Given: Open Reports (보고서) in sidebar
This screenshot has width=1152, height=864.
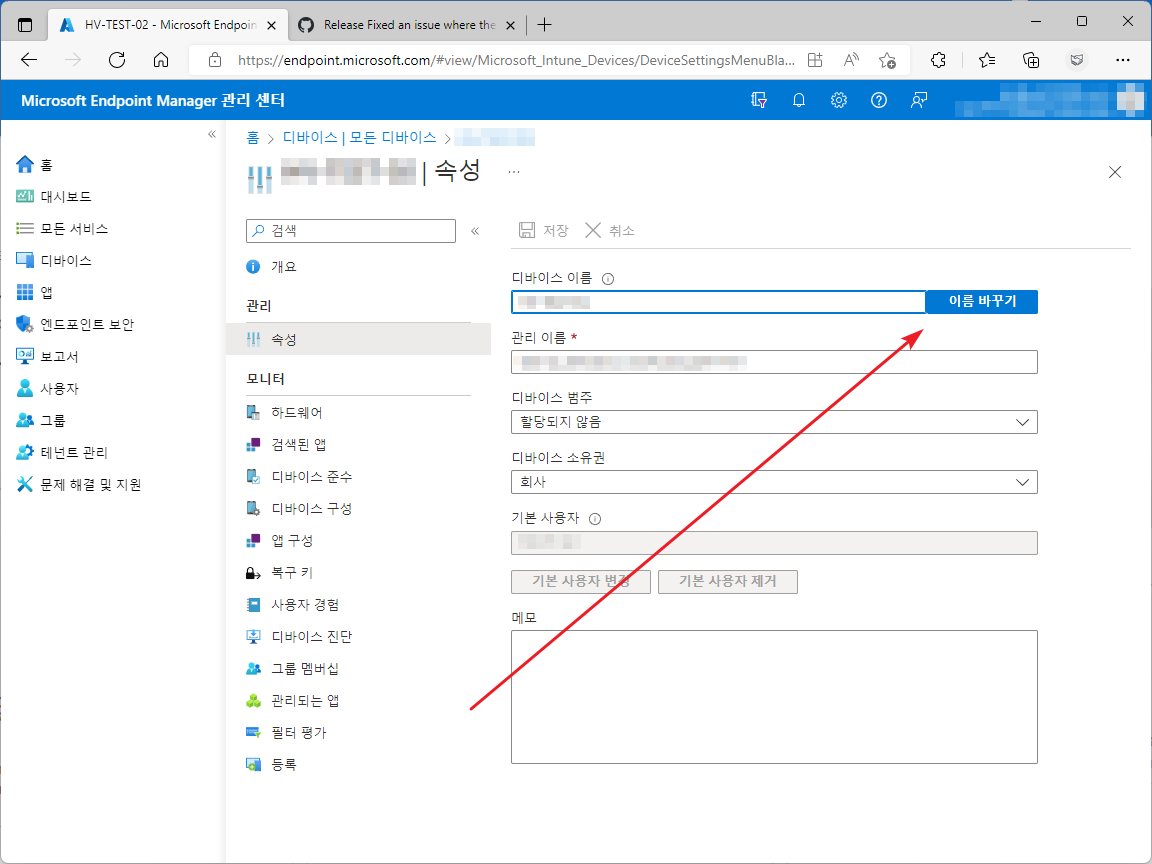Looking at the screenshot, I should [x=47, y=356].
